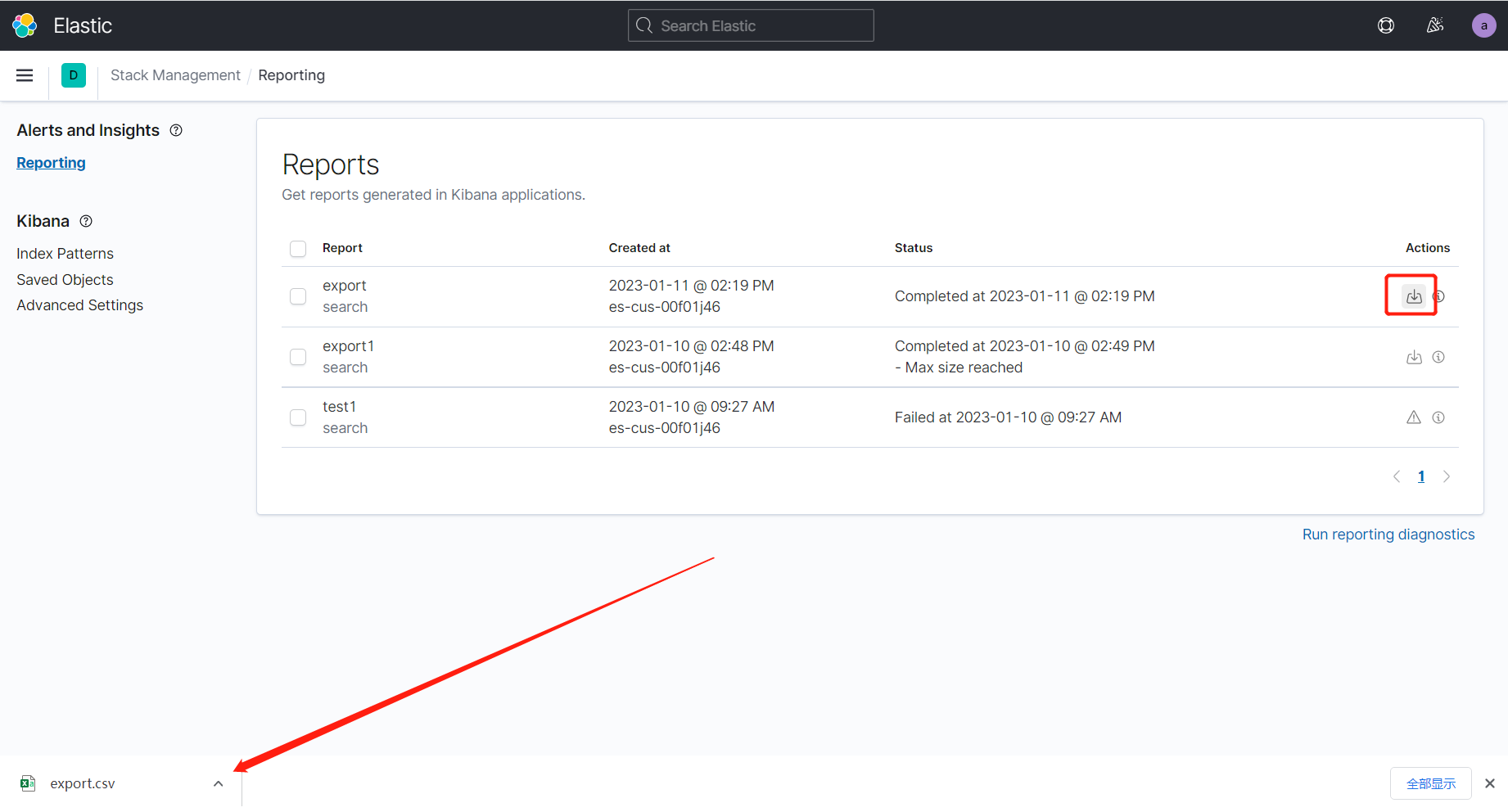Image resolution: width=1508 pixels, height=812 pixels.
Task: Run reporting diagnostics link
Action: [x=1388, y=535]
